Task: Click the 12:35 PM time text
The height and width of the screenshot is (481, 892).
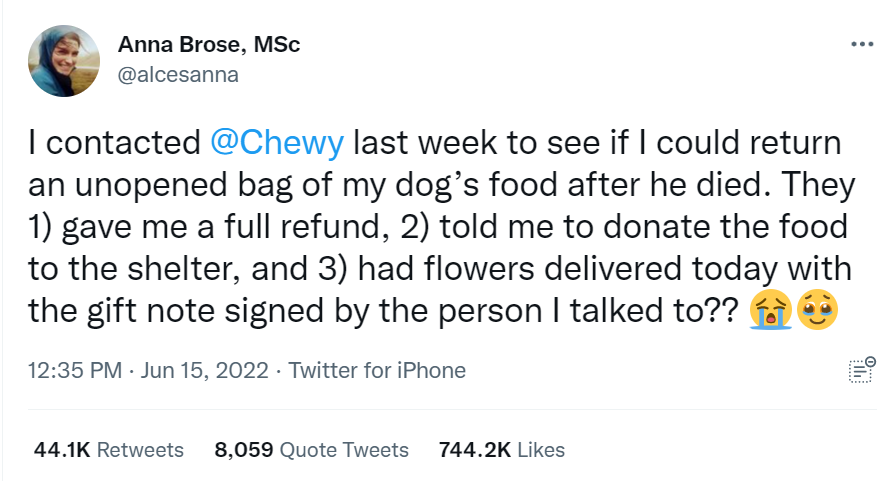Action: click(78, 370)
